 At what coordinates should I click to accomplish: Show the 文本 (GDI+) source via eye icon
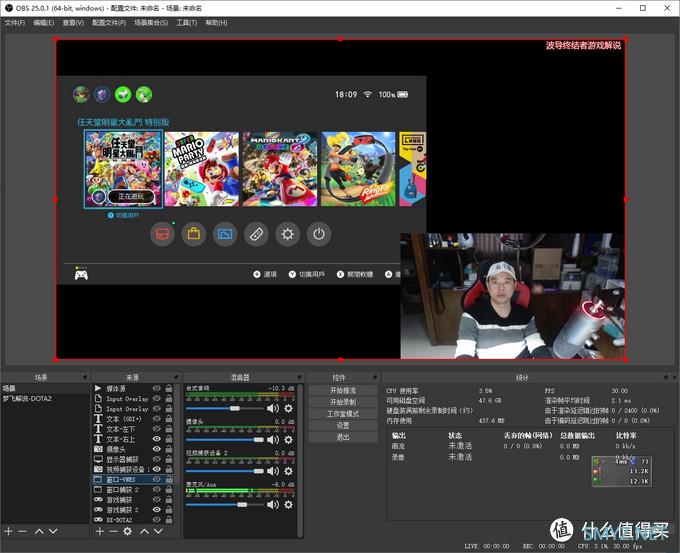pos(157,419)
